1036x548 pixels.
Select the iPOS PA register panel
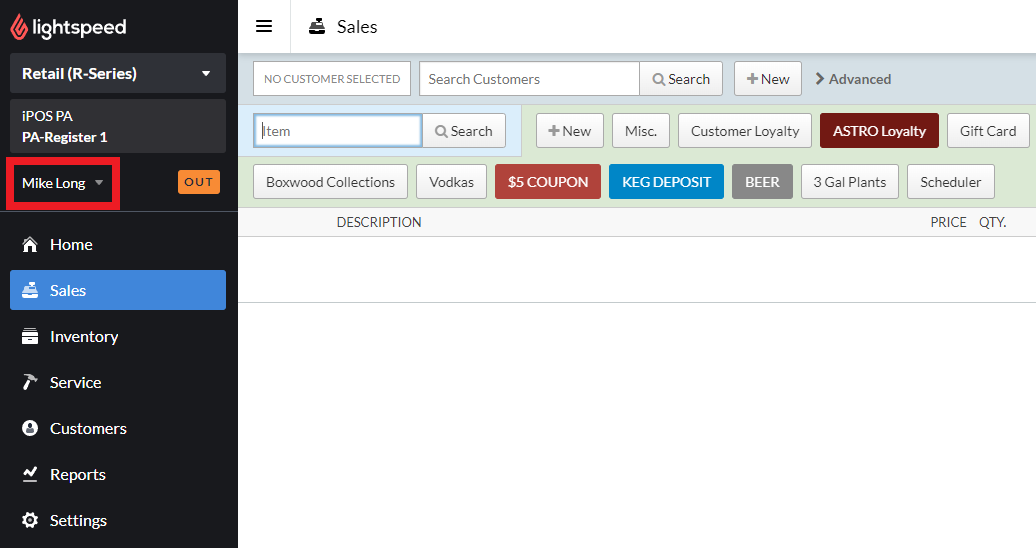coord(117,127)
